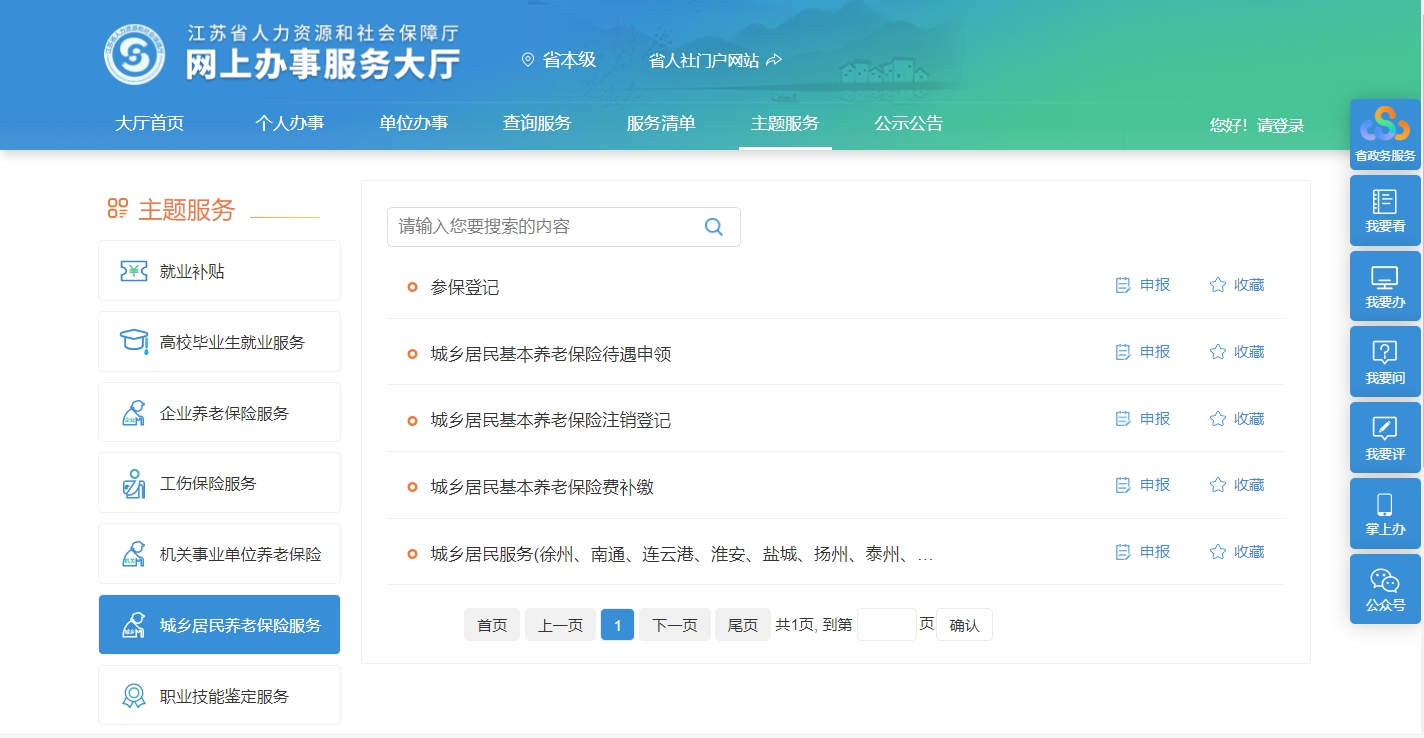Open 参保登记 item title
Image resolution: width=1424 pixels, height=738 pixels.
[x=465, y=288]
